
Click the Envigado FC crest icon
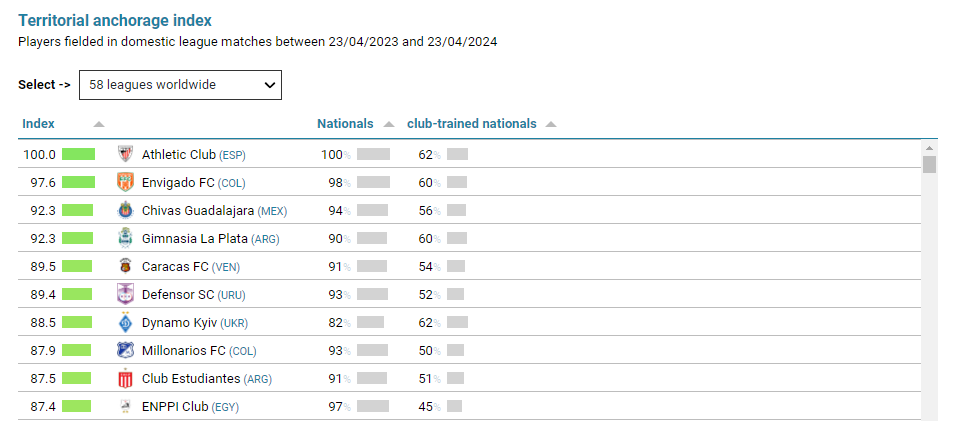coord(125,182)
